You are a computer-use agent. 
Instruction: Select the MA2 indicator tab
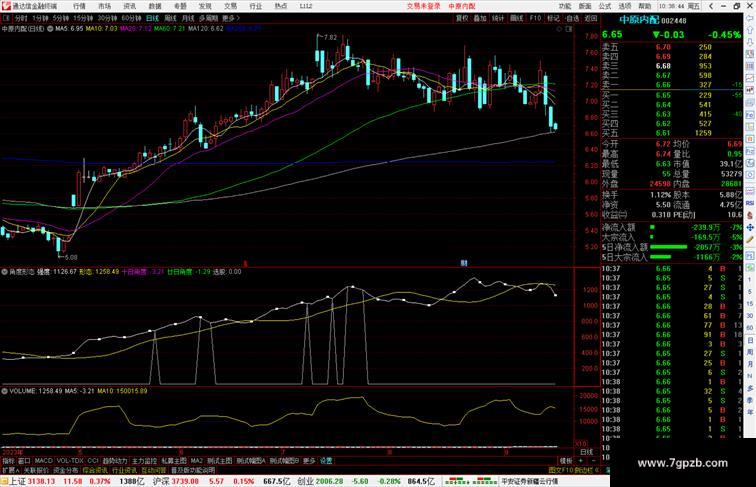(x=196, y=461)
